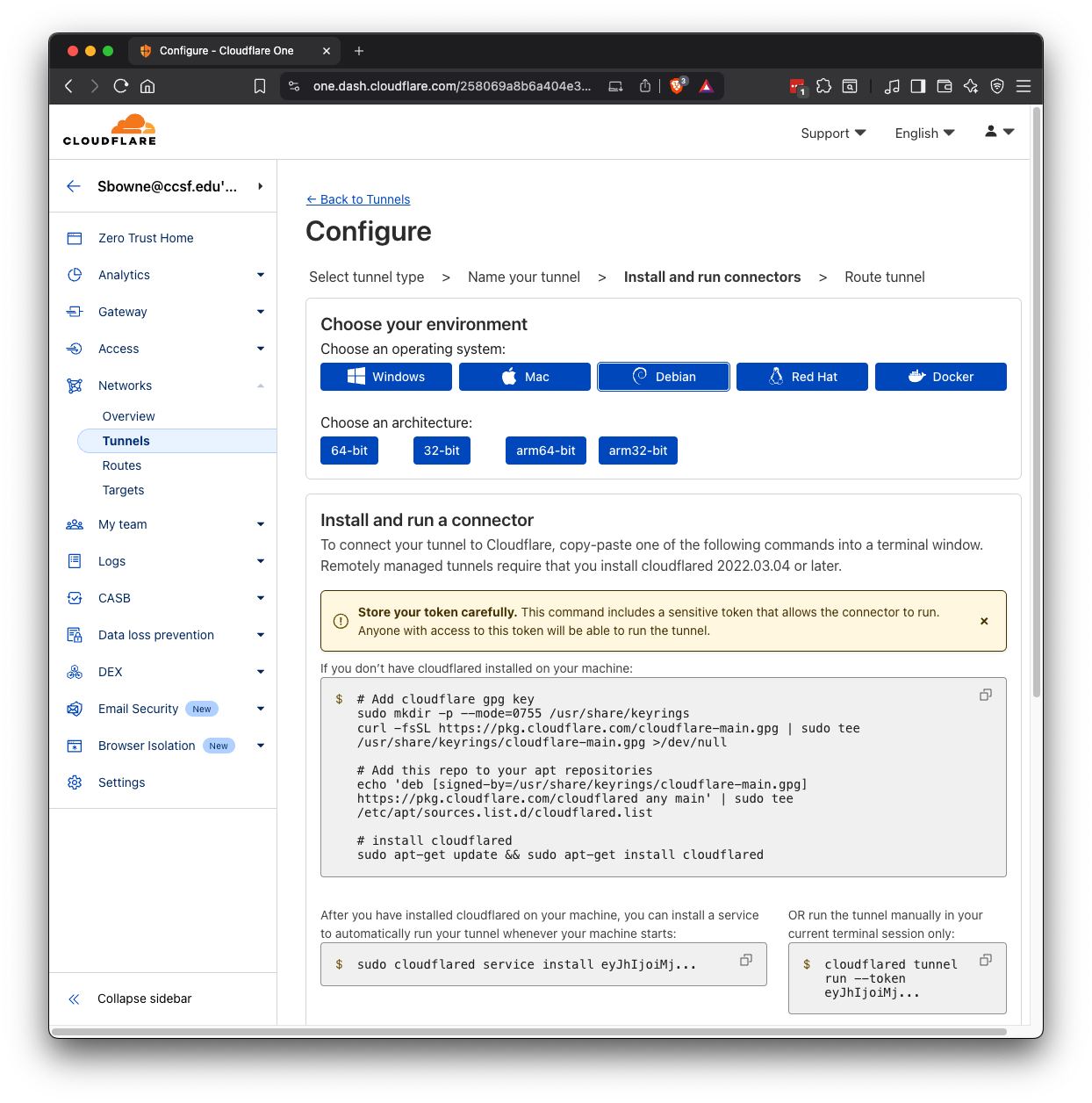Toggle the browser sidebar panel icon

(x=918, y=86)
